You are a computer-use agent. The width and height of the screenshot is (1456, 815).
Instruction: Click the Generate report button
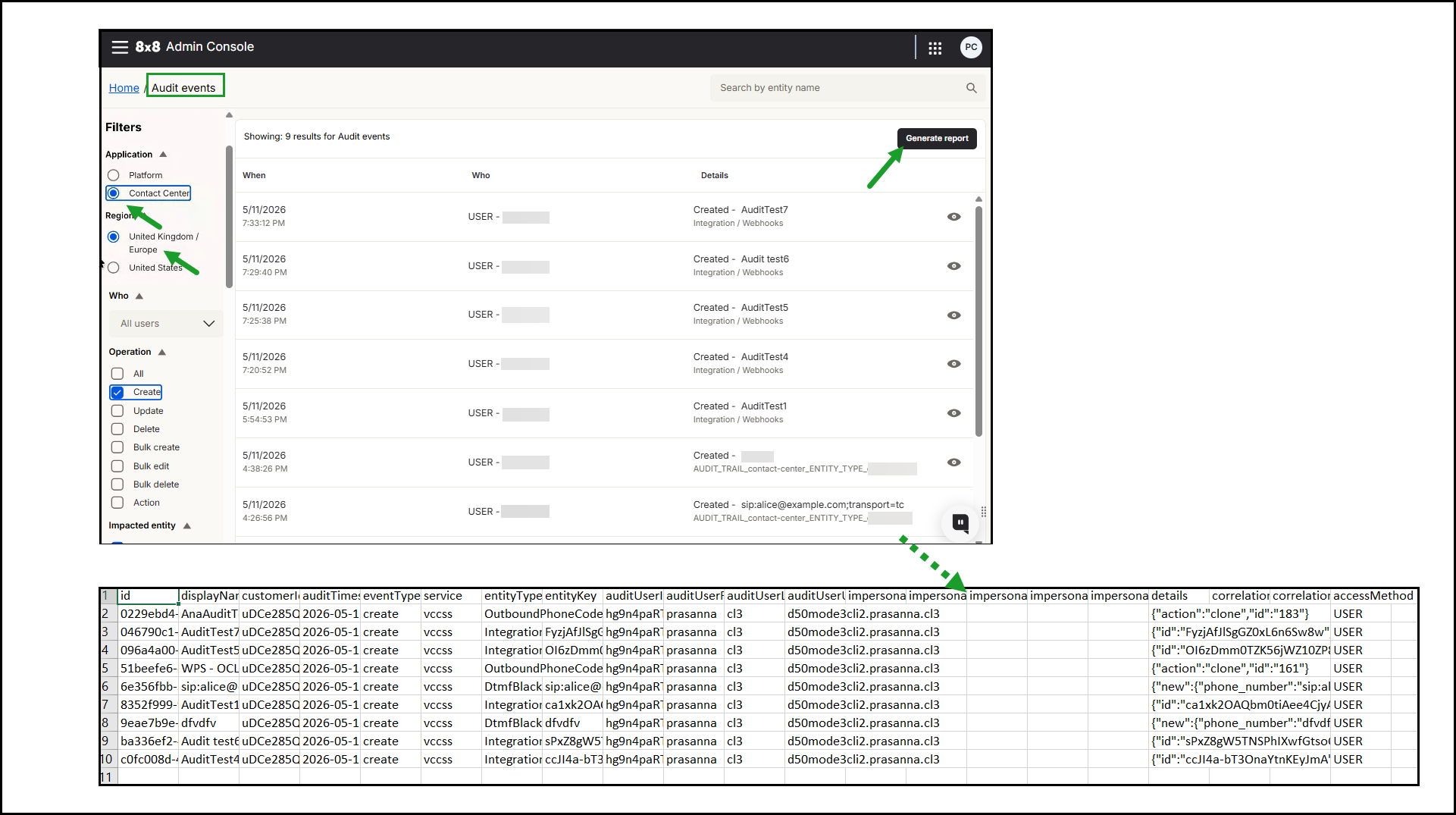pyautogui.click(x=937, y=139)
